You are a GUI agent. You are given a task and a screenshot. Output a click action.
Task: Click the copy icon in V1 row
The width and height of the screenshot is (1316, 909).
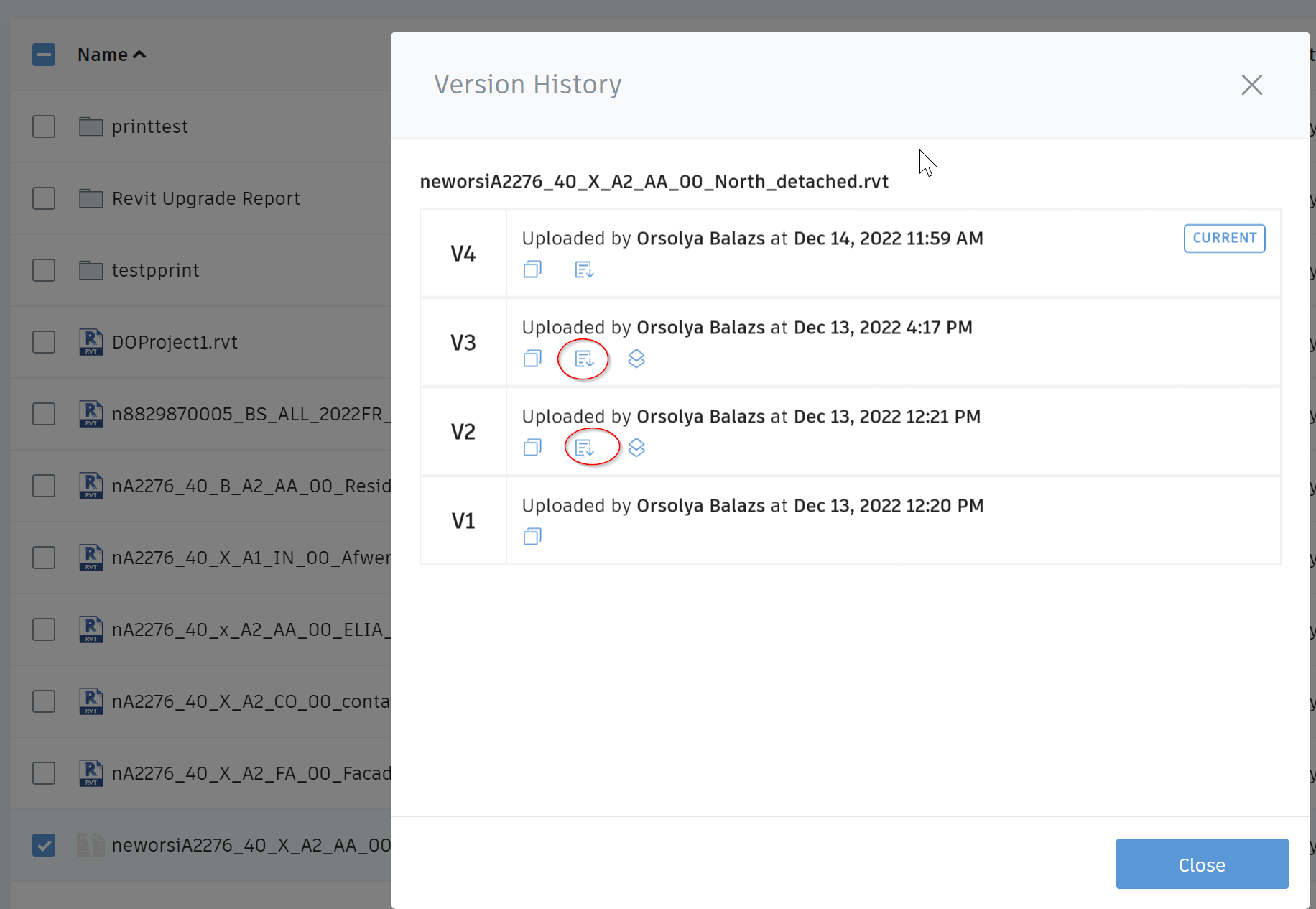(x=532, y=537)
